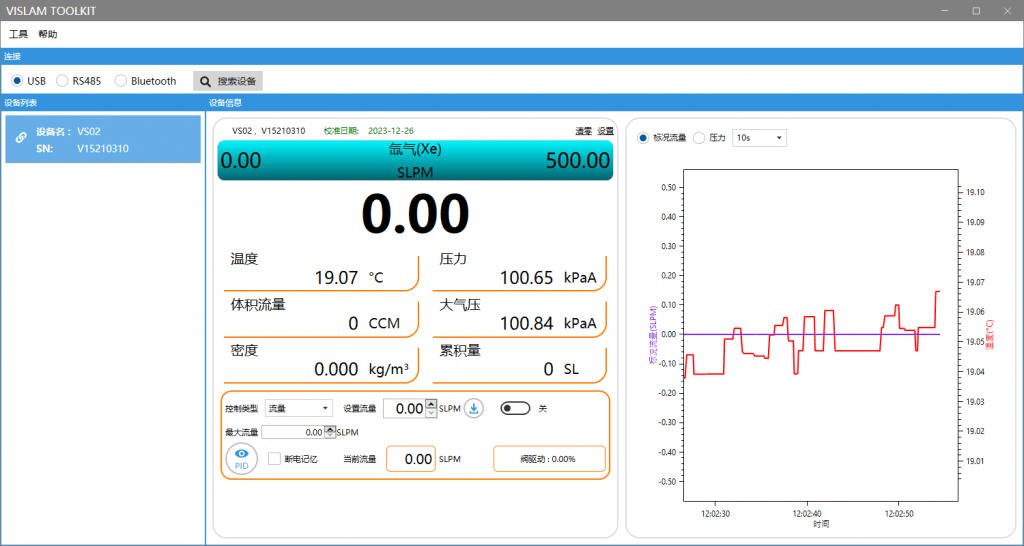Screen dimensions: 1024x546
Task: Click the 累积量 0 SL reading
Action: point(520,362)
